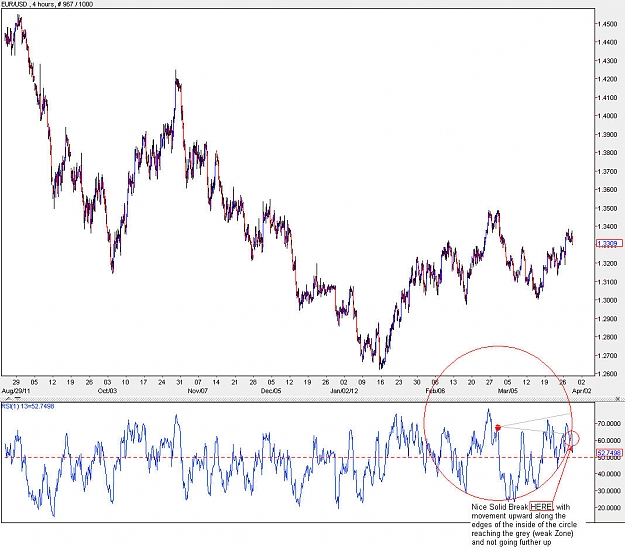Screen dimensions: 625x550
Task: Click the 70.0000 RSI axis label
Action: pos(610,424)
